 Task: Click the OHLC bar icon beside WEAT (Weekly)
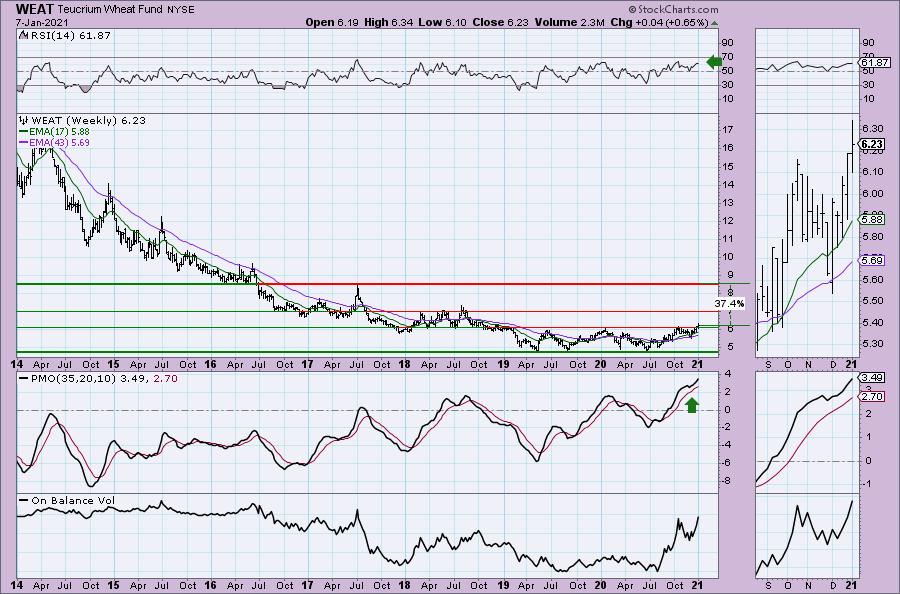pyautogui.click(x=24, y=121)
